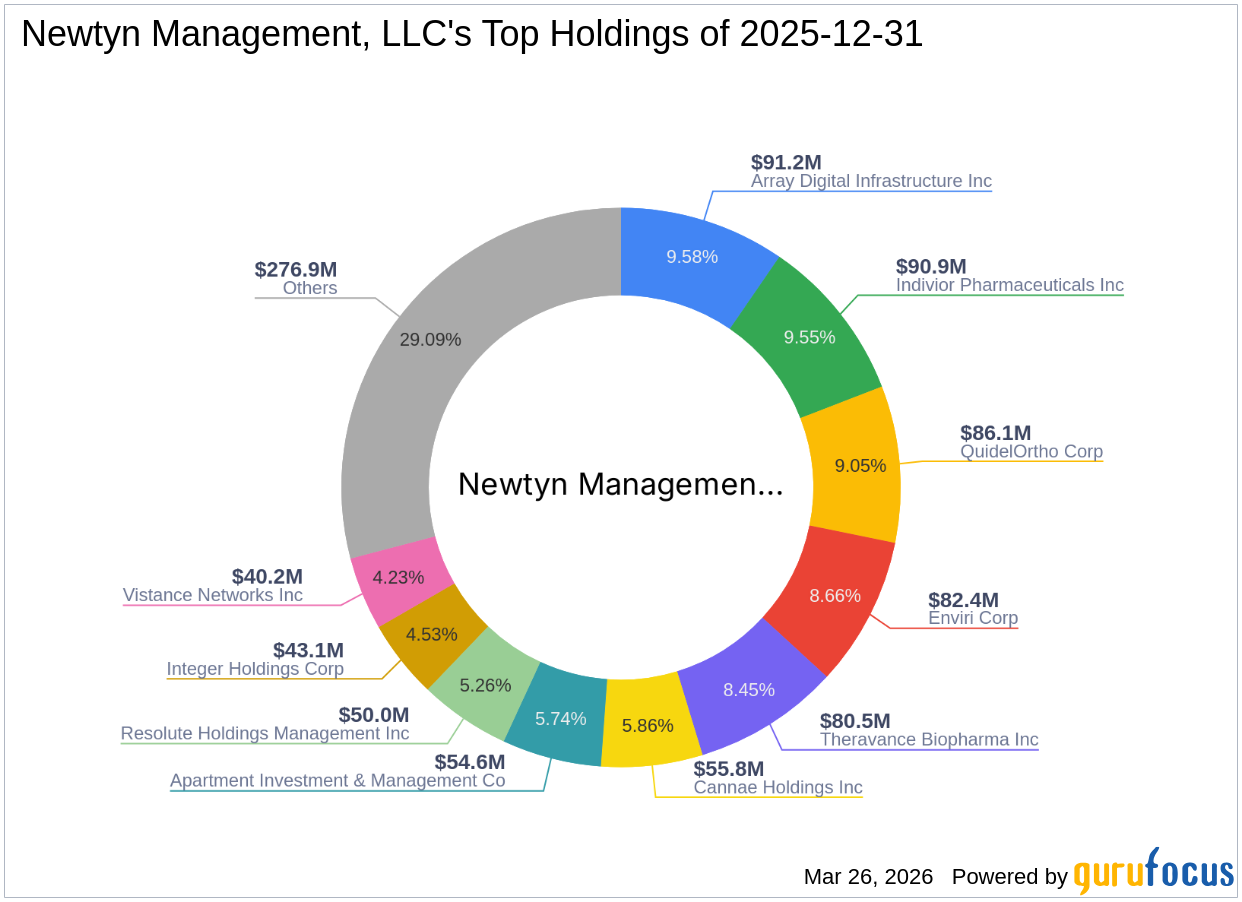Screen dimensions: 1242x902
Task: Select the dark yellow Integer Holdings segment
Action: pos(430,634)
